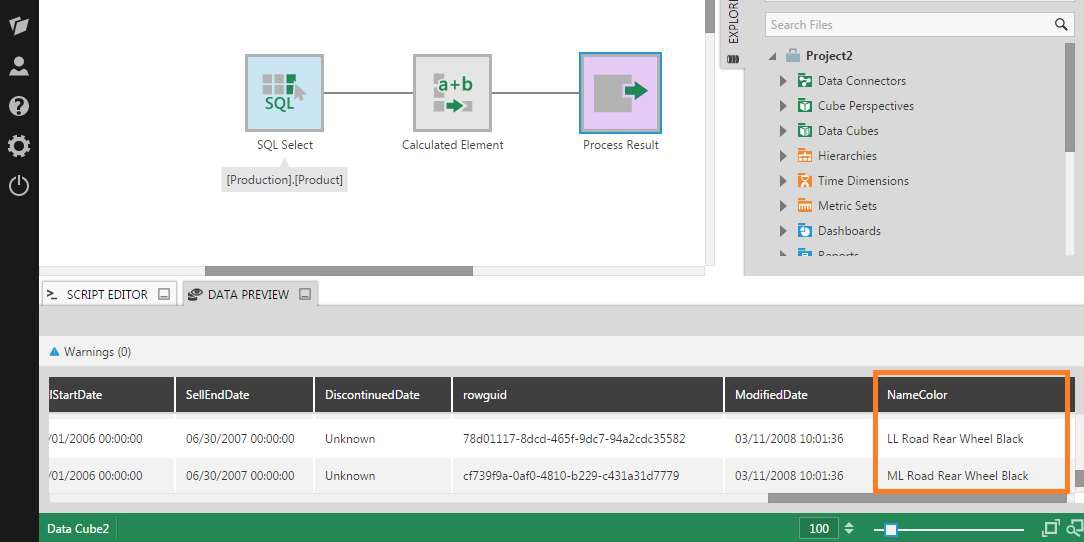This screenshot has width=1084, height=542.
Task: Toggle the dock button on Script Editor tab
Action: pos(164,295)
